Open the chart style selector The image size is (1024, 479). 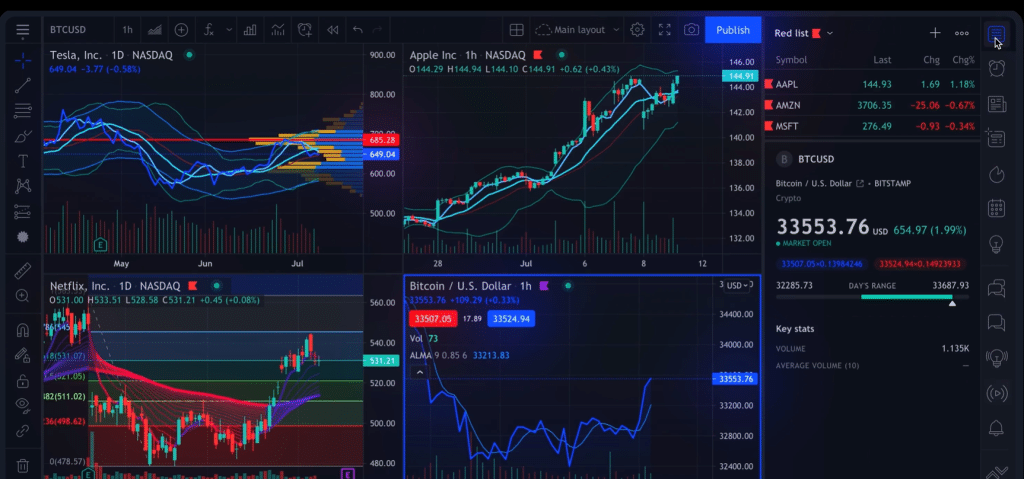click(155, 30)
